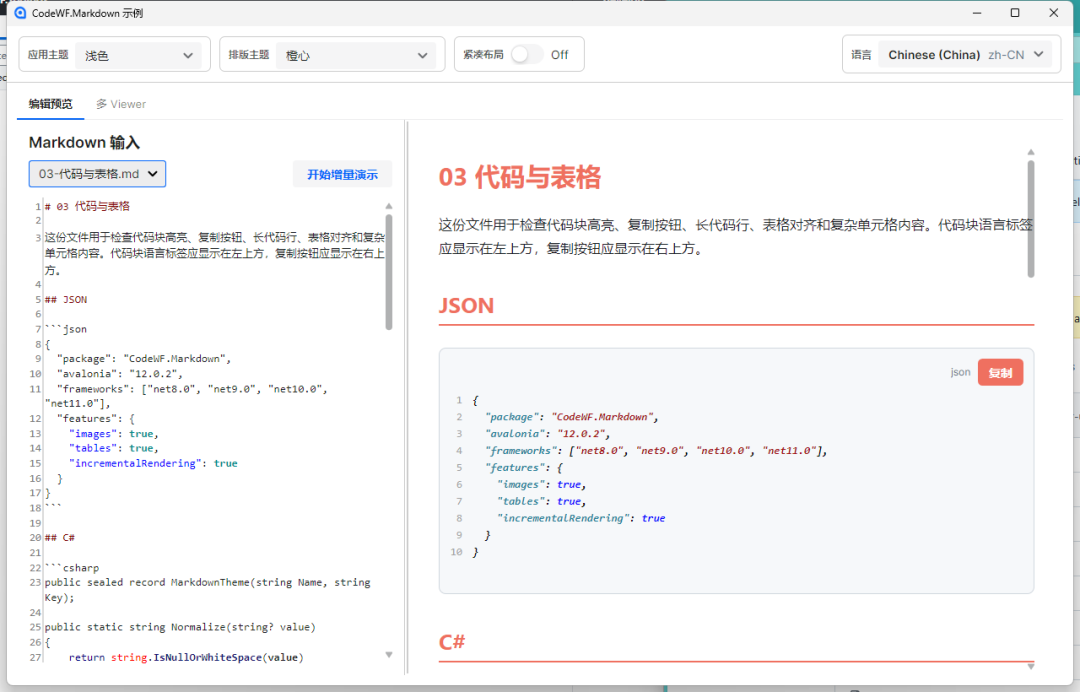
Task: Click the Off label beside the switch
Action: point(559,54)
